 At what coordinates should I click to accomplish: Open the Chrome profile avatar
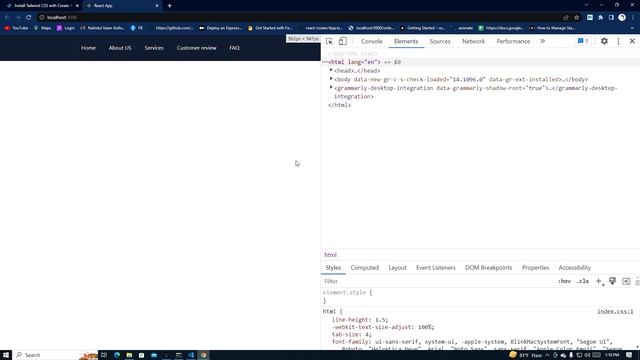[x=622, y=18]
